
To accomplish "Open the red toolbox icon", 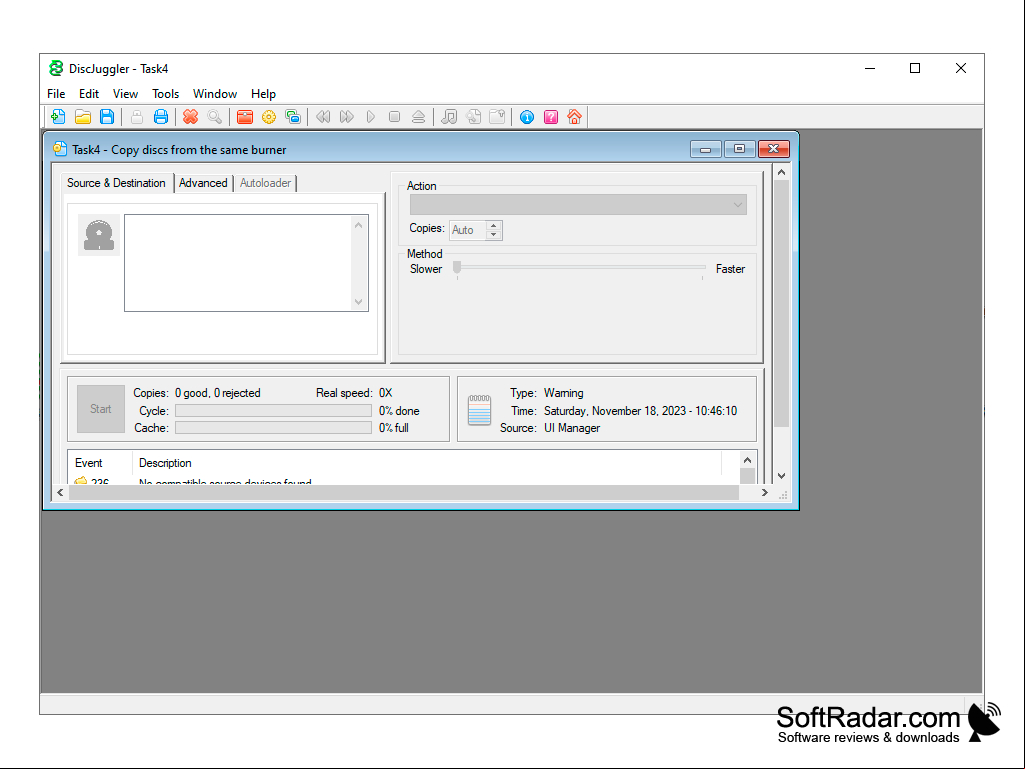I will tap(245, 117).
